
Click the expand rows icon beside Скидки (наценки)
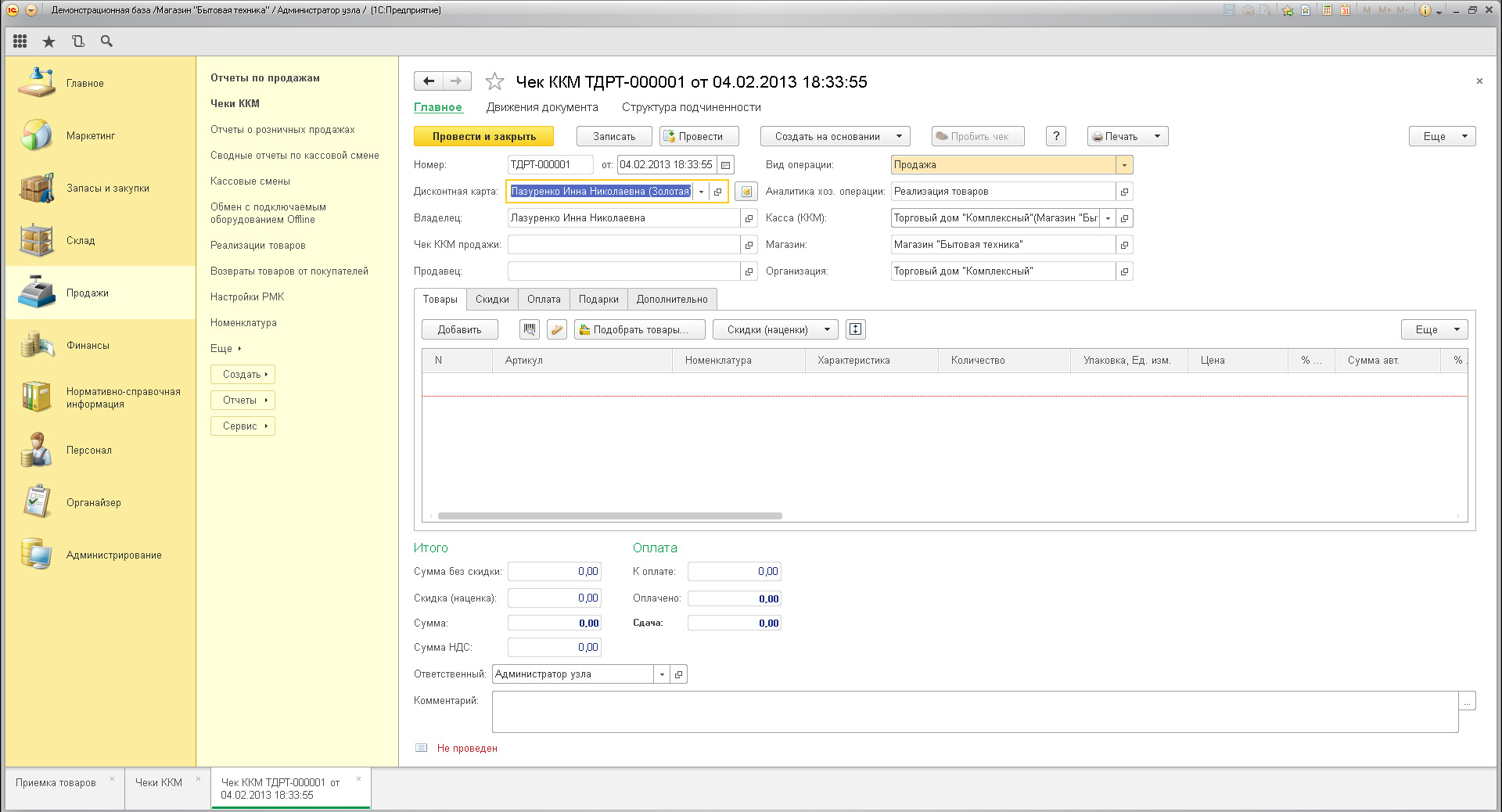tap(856, 329)
